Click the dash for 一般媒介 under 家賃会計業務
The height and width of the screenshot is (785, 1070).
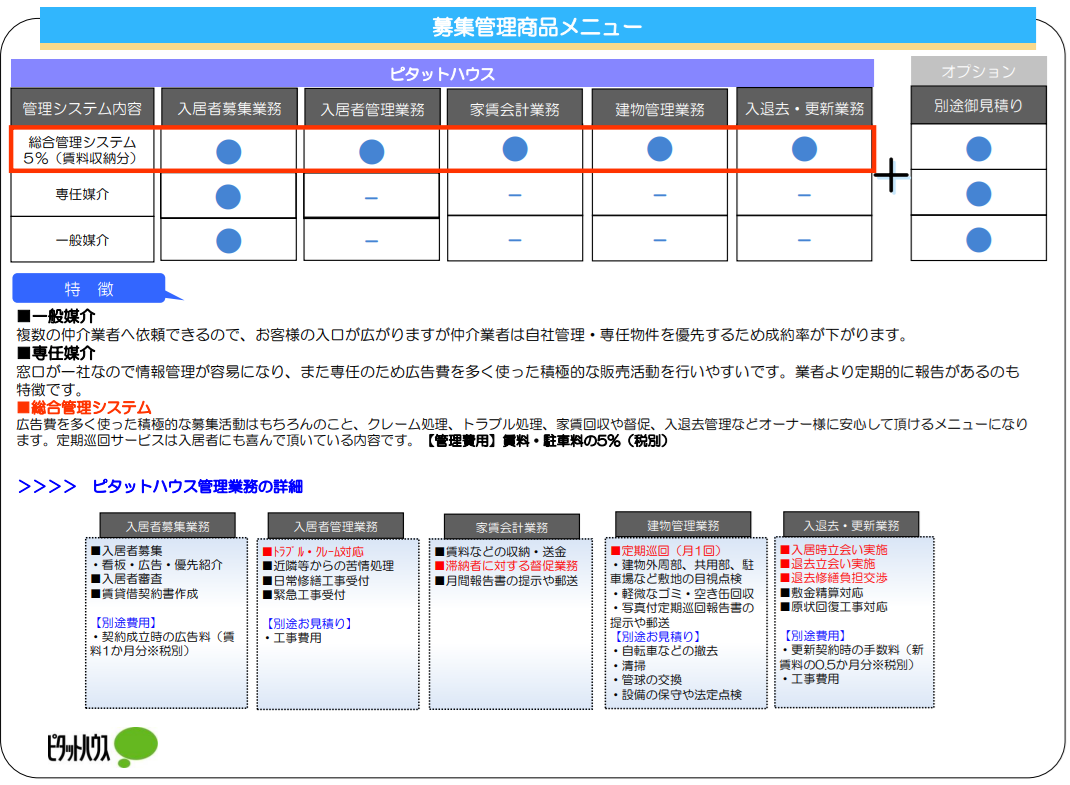pos(515,240)
